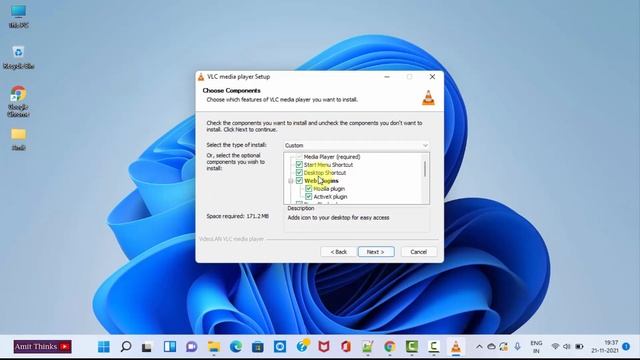Open the McAfee shield taskbar icon
640x360 pixels.
pyautogui.click(x=324, y=347)
